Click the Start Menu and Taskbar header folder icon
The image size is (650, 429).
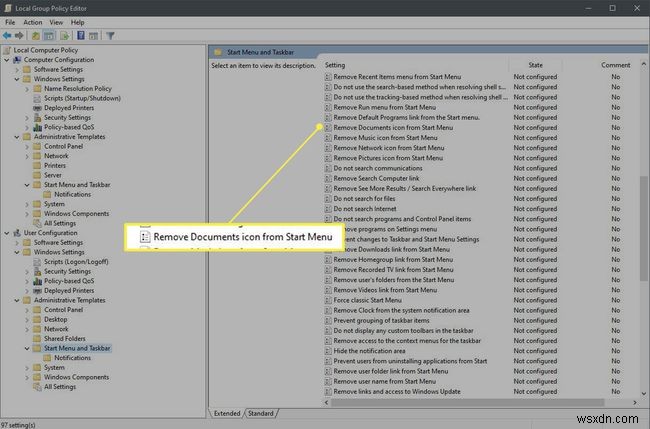(x=218, y=52)
